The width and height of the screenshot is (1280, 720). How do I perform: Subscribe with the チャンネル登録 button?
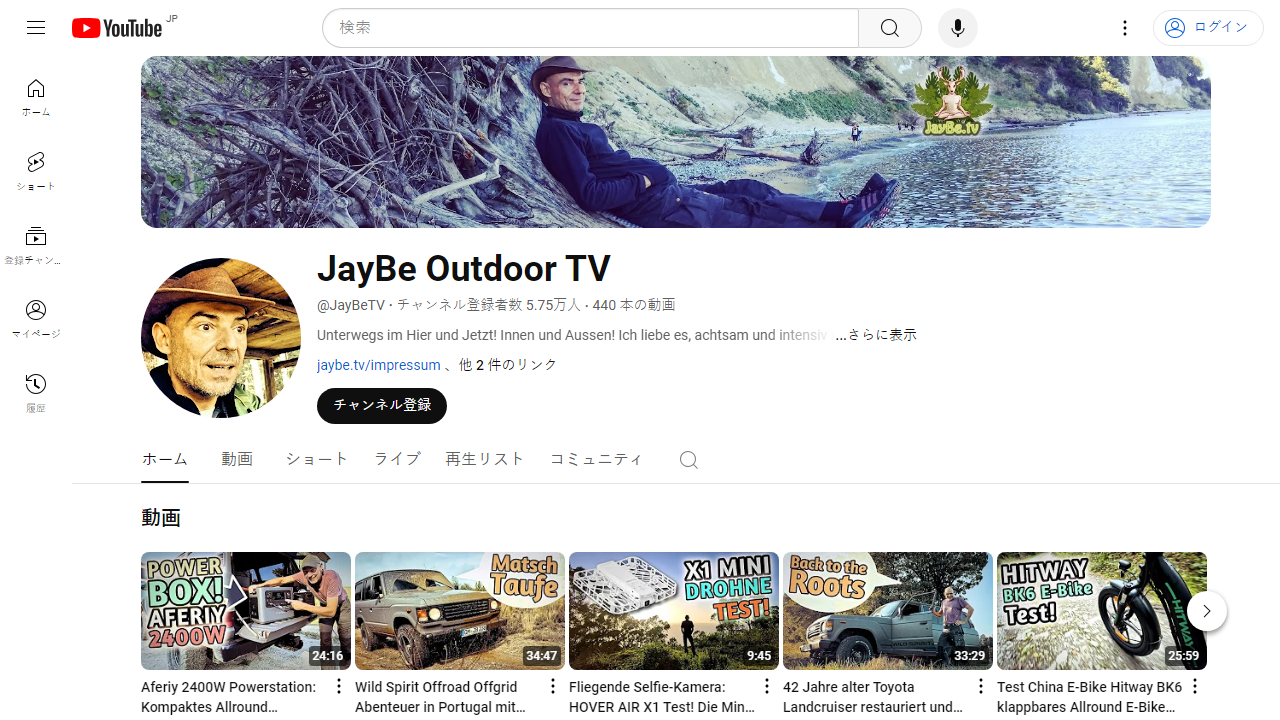click(x=382, y=406)
